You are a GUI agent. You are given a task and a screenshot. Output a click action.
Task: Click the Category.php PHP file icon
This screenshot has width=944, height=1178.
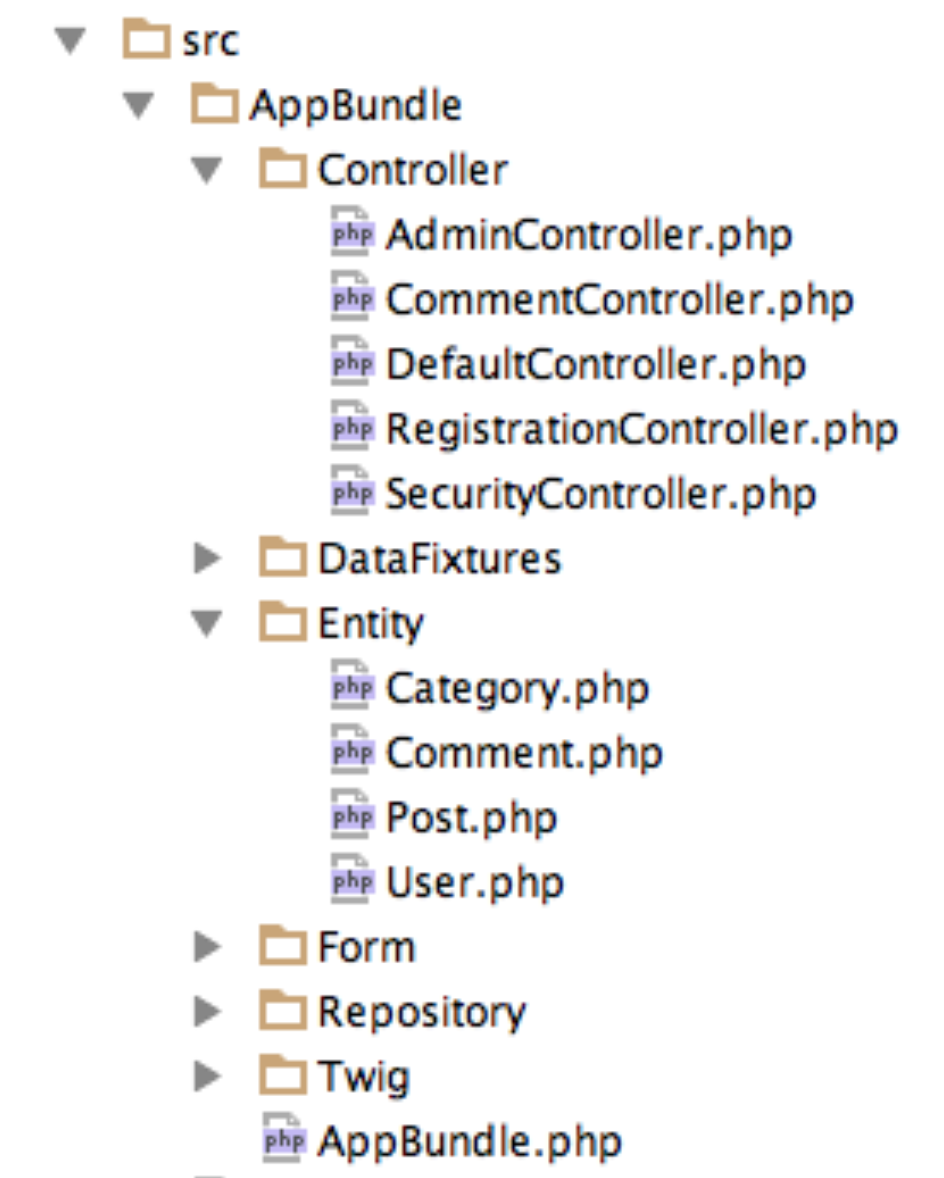(351, 688)
